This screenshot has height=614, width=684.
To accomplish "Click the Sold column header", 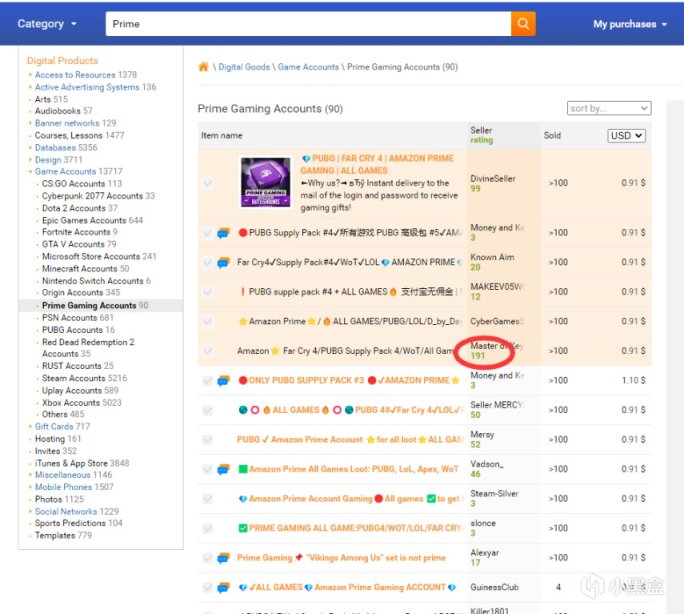I will click(x=552, y=136).
